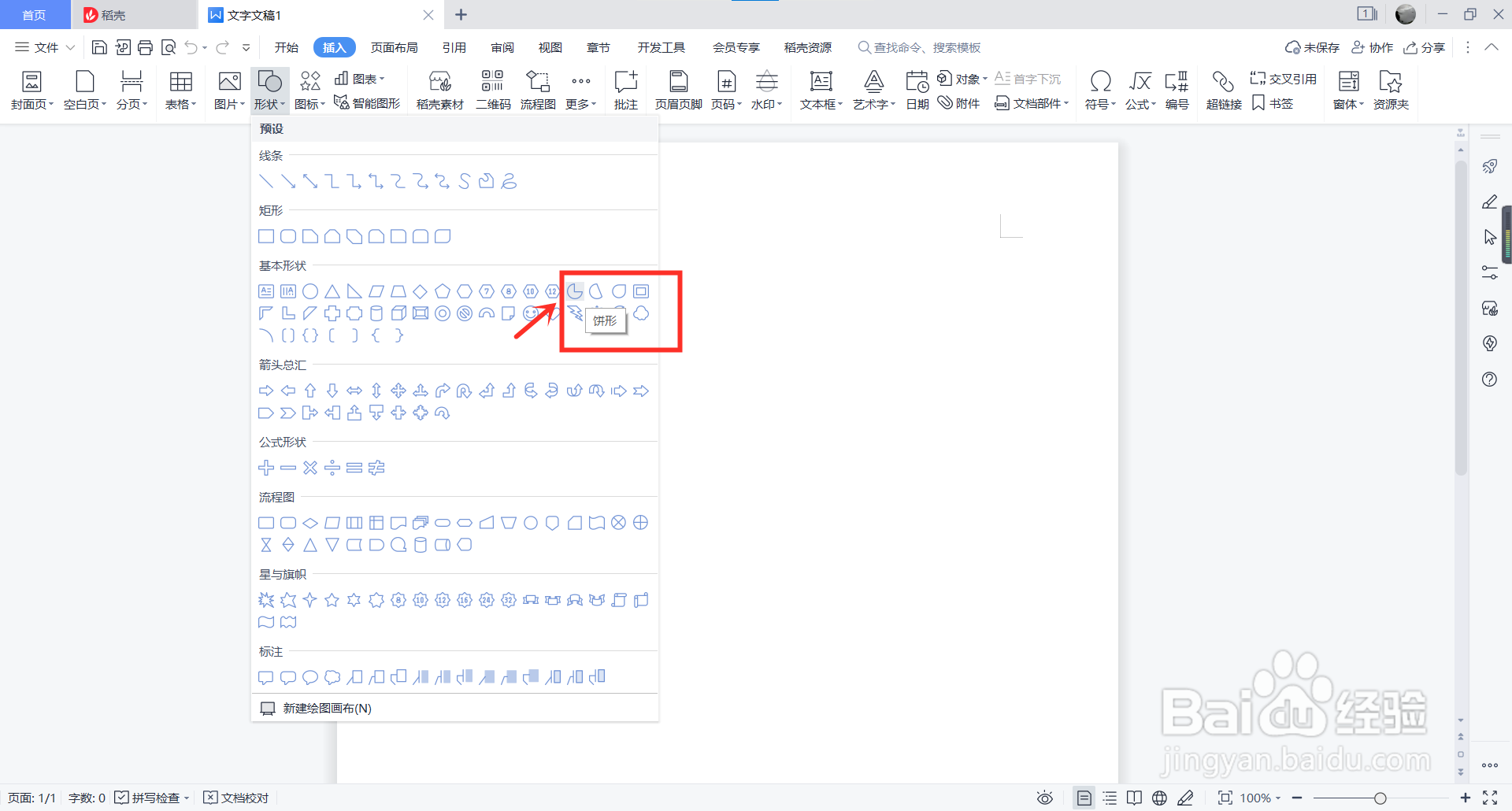Image resolution: width=1512 pixels, height=811 pixels.
Task: Insert header and footer 页眉页脚
Action: coord(679,90)
